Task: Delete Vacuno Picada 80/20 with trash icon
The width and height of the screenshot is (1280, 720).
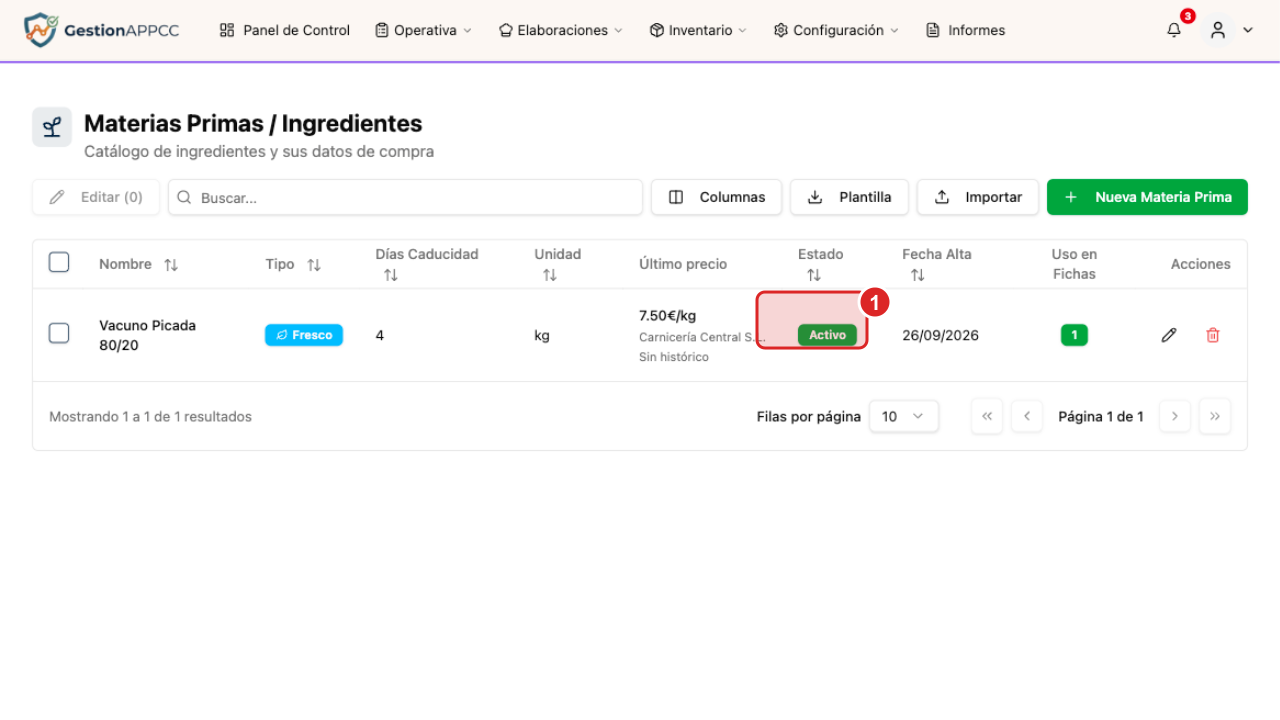Action: (x=1213, y=335)
